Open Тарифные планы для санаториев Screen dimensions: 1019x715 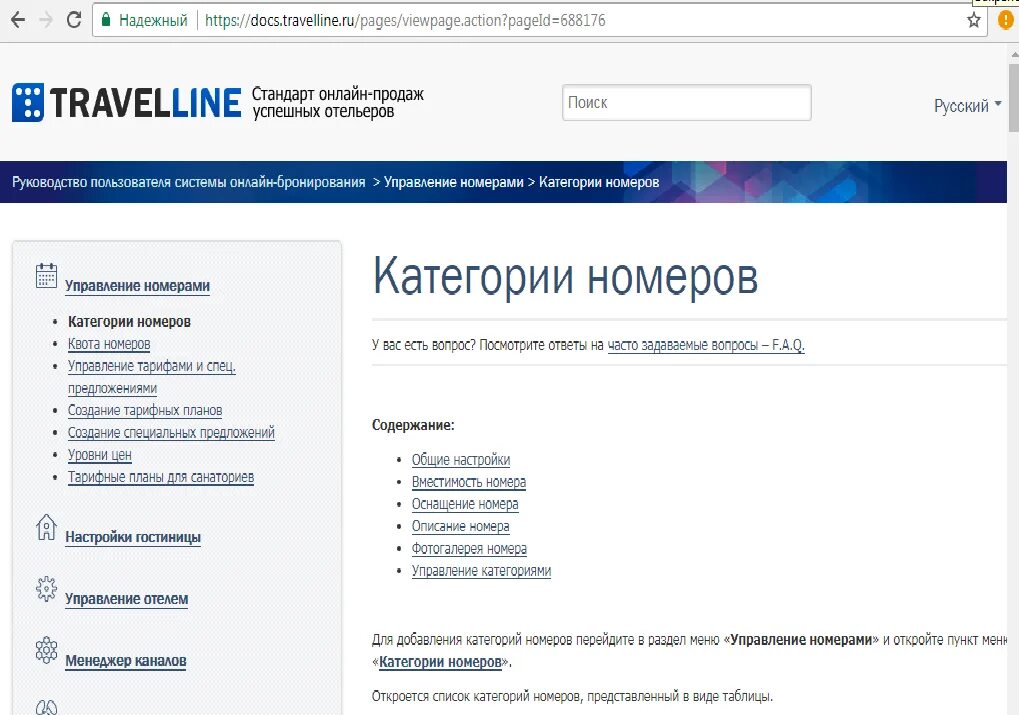[x=161, y=477]
